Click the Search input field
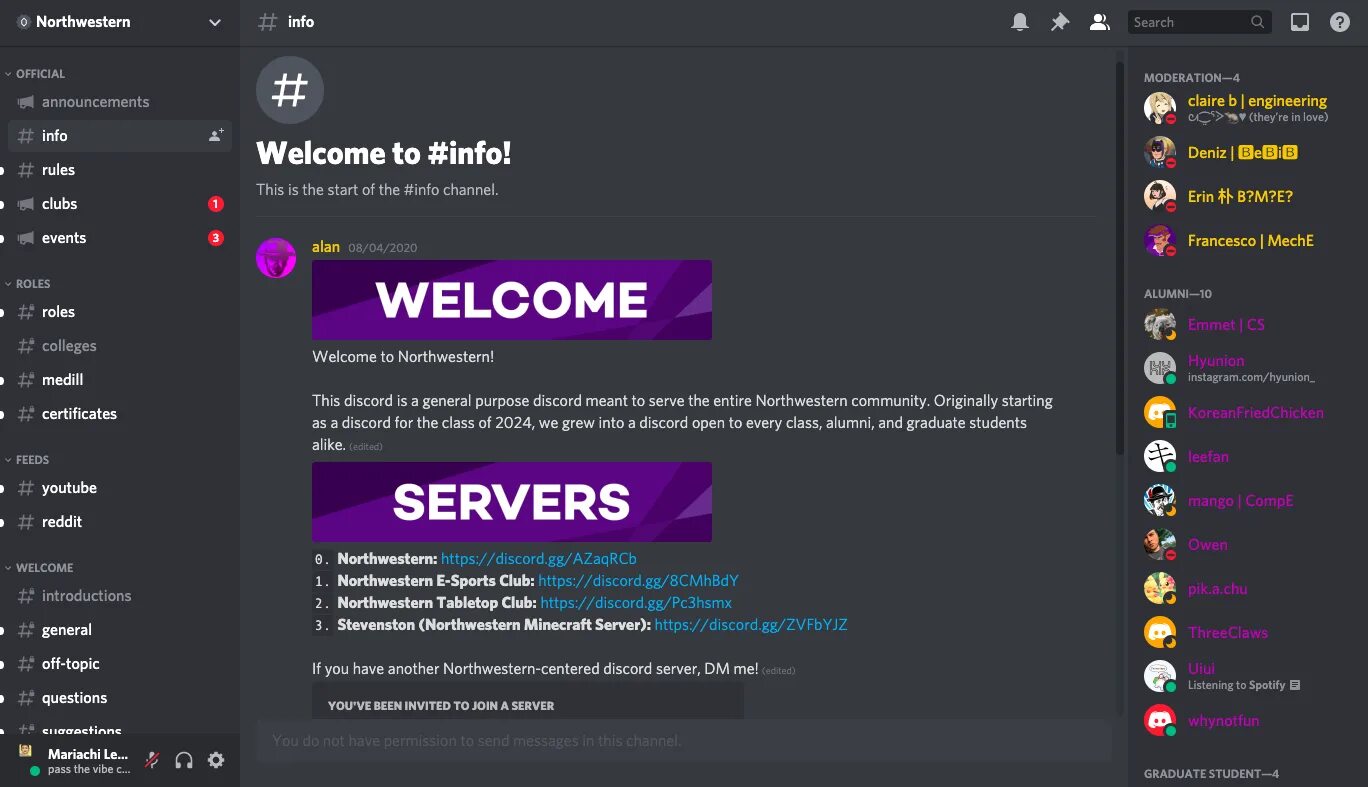The width and height of the screenshot is (1368, 787). (x=1199, y=22)
